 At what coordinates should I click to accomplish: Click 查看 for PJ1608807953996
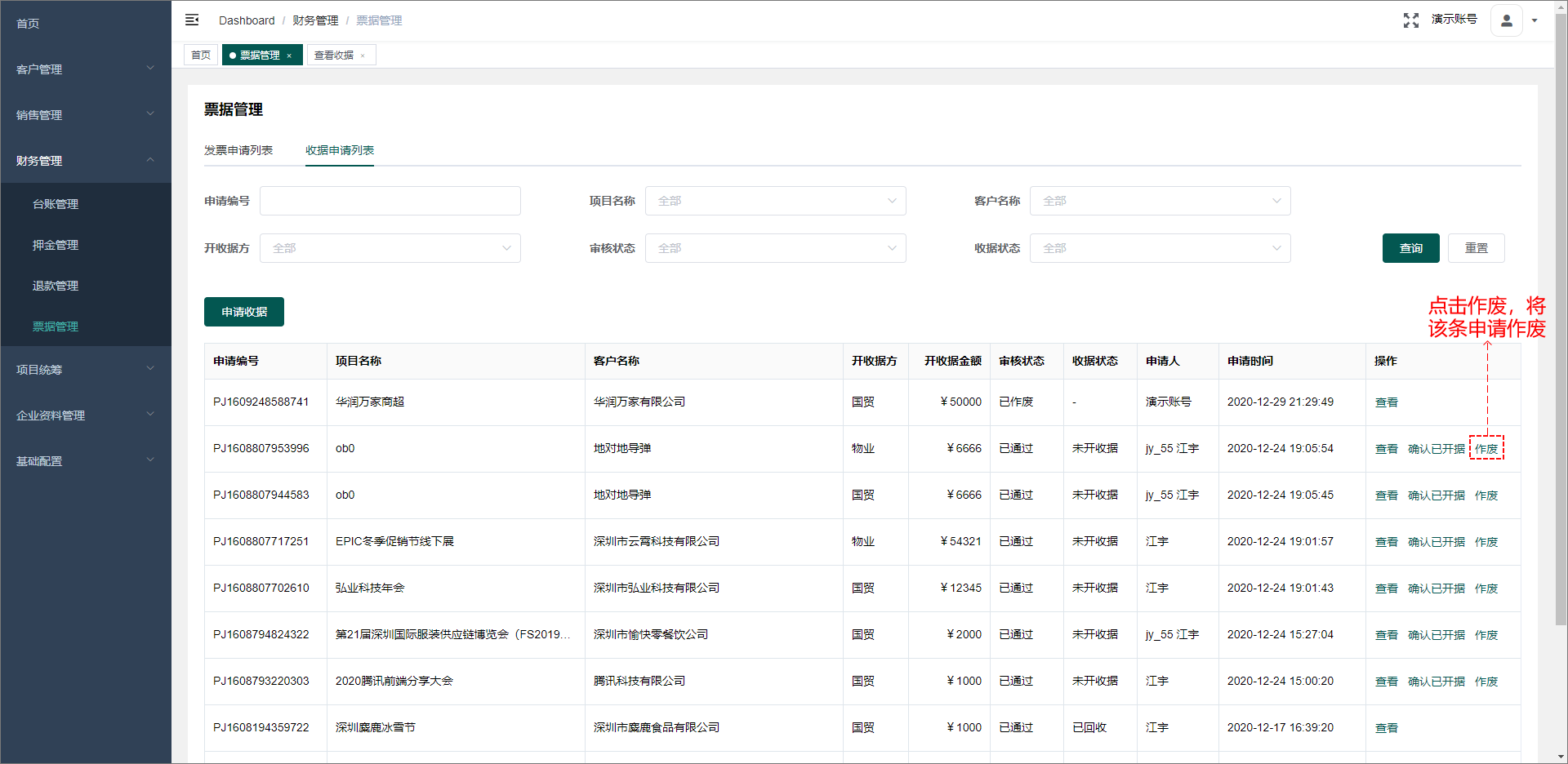click(1387, 449)
